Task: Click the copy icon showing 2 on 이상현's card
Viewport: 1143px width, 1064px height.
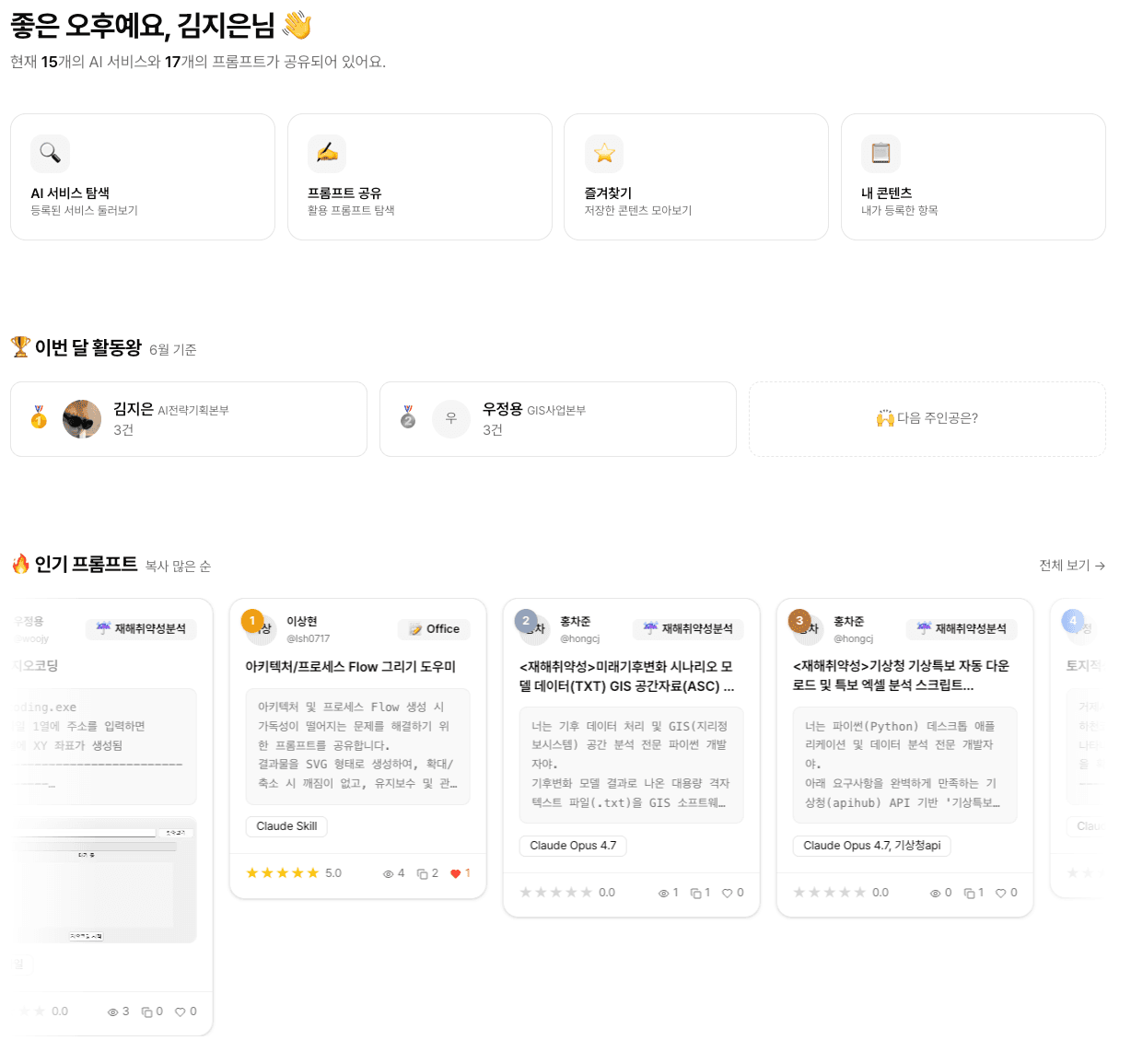Action: tap(422, 874)
